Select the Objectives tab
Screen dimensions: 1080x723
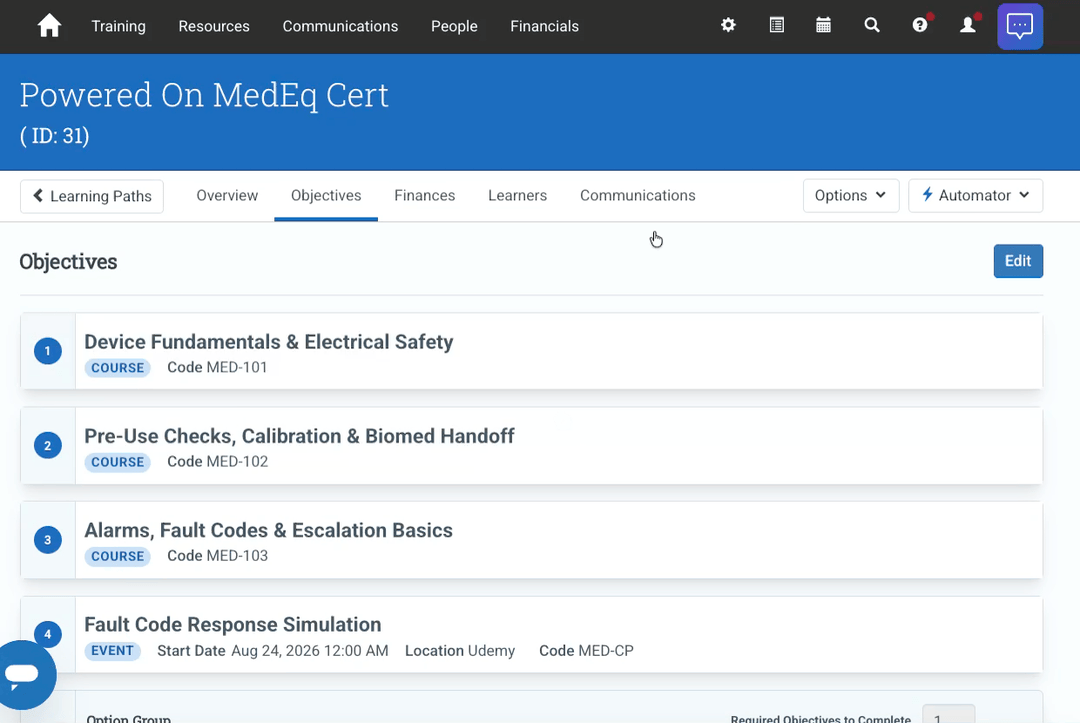pos(326,196)
